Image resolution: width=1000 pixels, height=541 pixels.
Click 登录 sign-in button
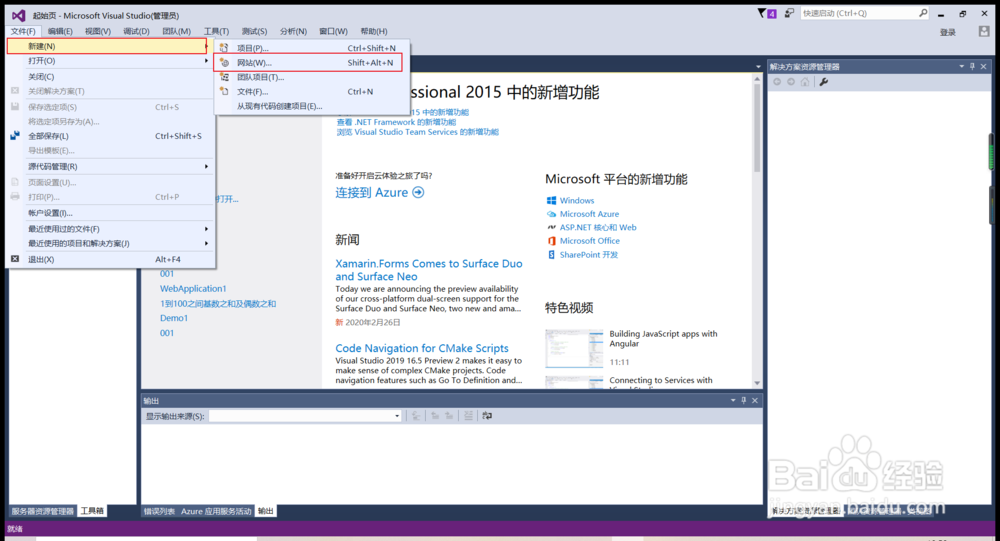coord(948,32)
